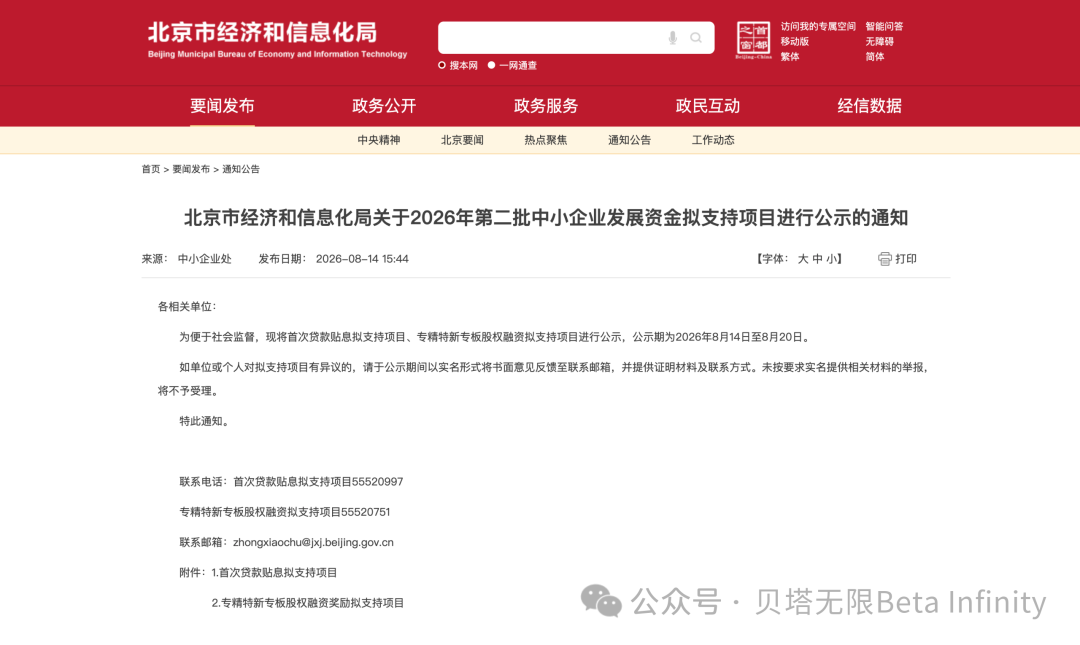Set font size to 小

[832, 259]
